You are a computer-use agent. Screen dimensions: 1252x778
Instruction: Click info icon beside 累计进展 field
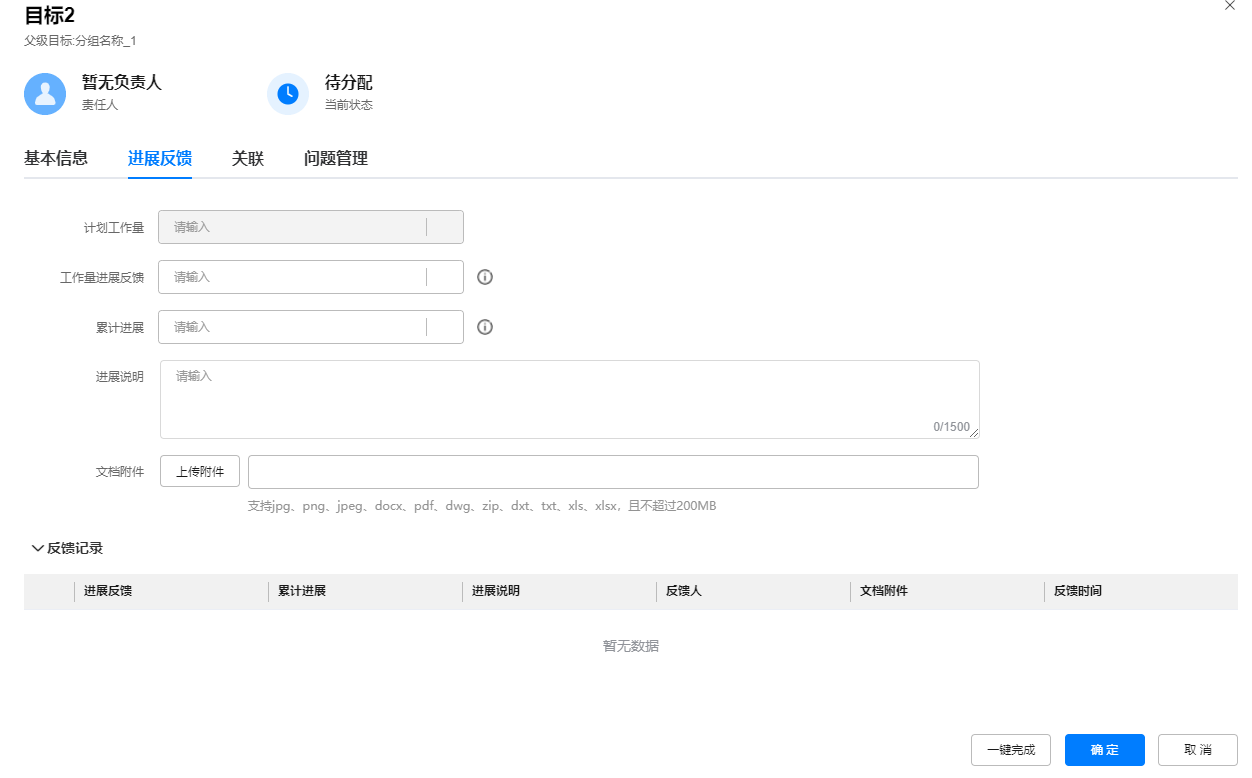[485, 327]
